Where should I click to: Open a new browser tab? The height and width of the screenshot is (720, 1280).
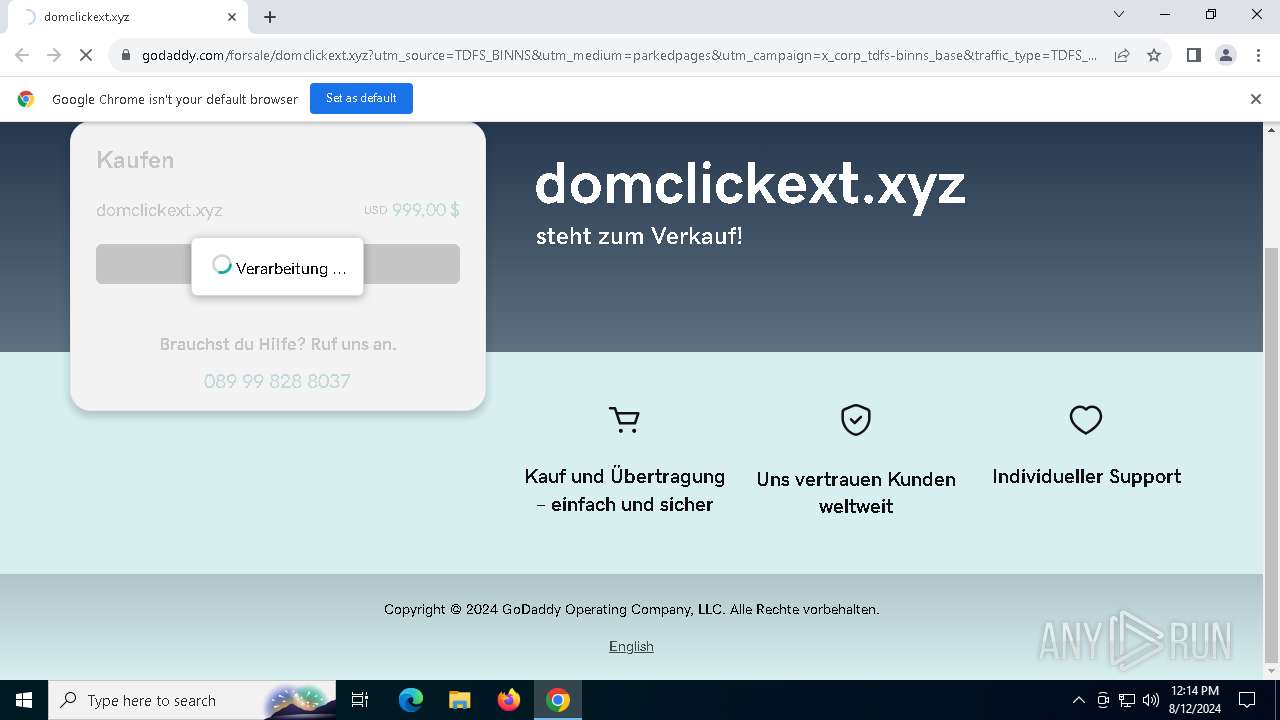point(270,17)
